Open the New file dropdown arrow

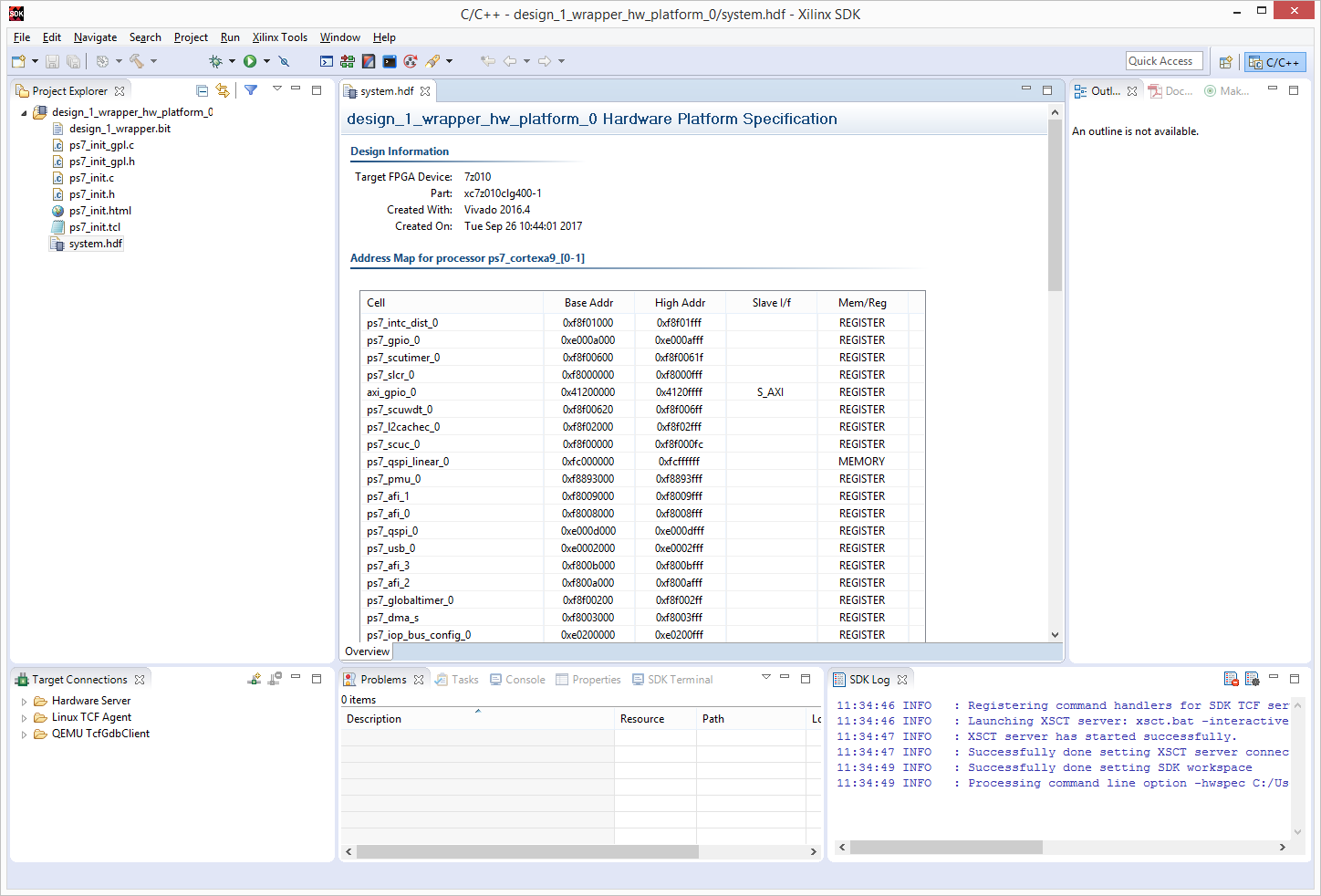coord(35,61)
